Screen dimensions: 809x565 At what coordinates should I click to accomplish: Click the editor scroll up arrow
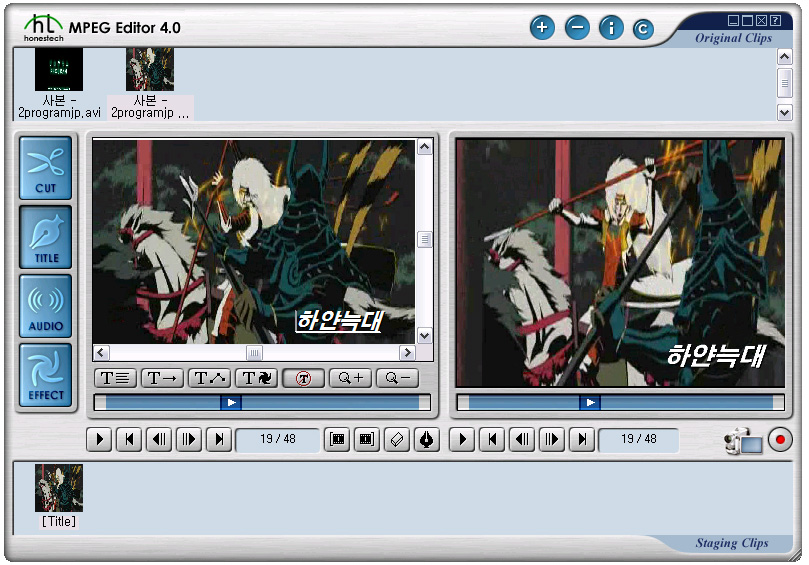coord(425,147)
